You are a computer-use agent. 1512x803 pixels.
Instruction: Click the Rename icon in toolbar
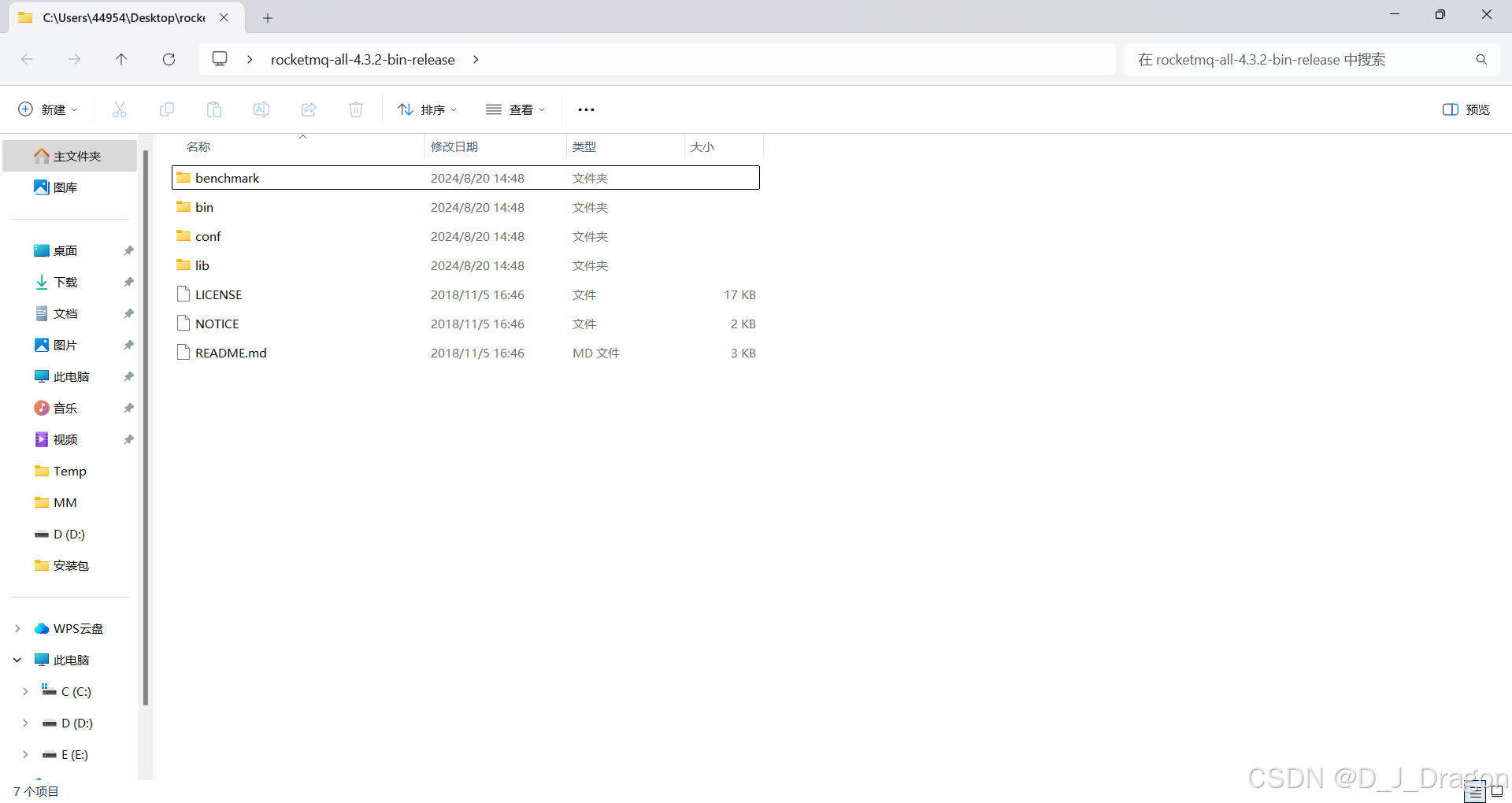pyautogui.click(x=261, y=109)
